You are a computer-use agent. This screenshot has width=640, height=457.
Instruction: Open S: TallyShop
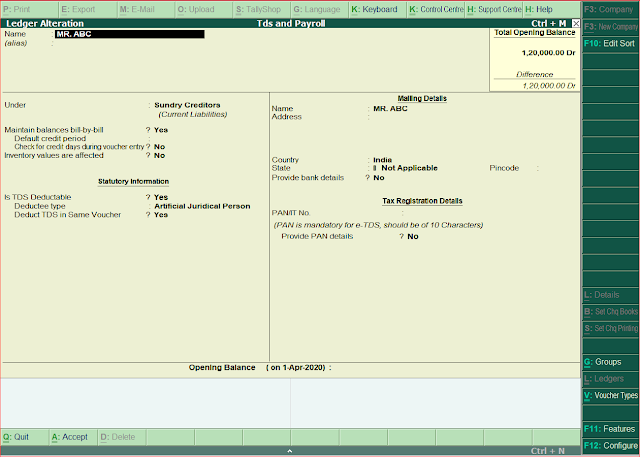tap(262, 9)
